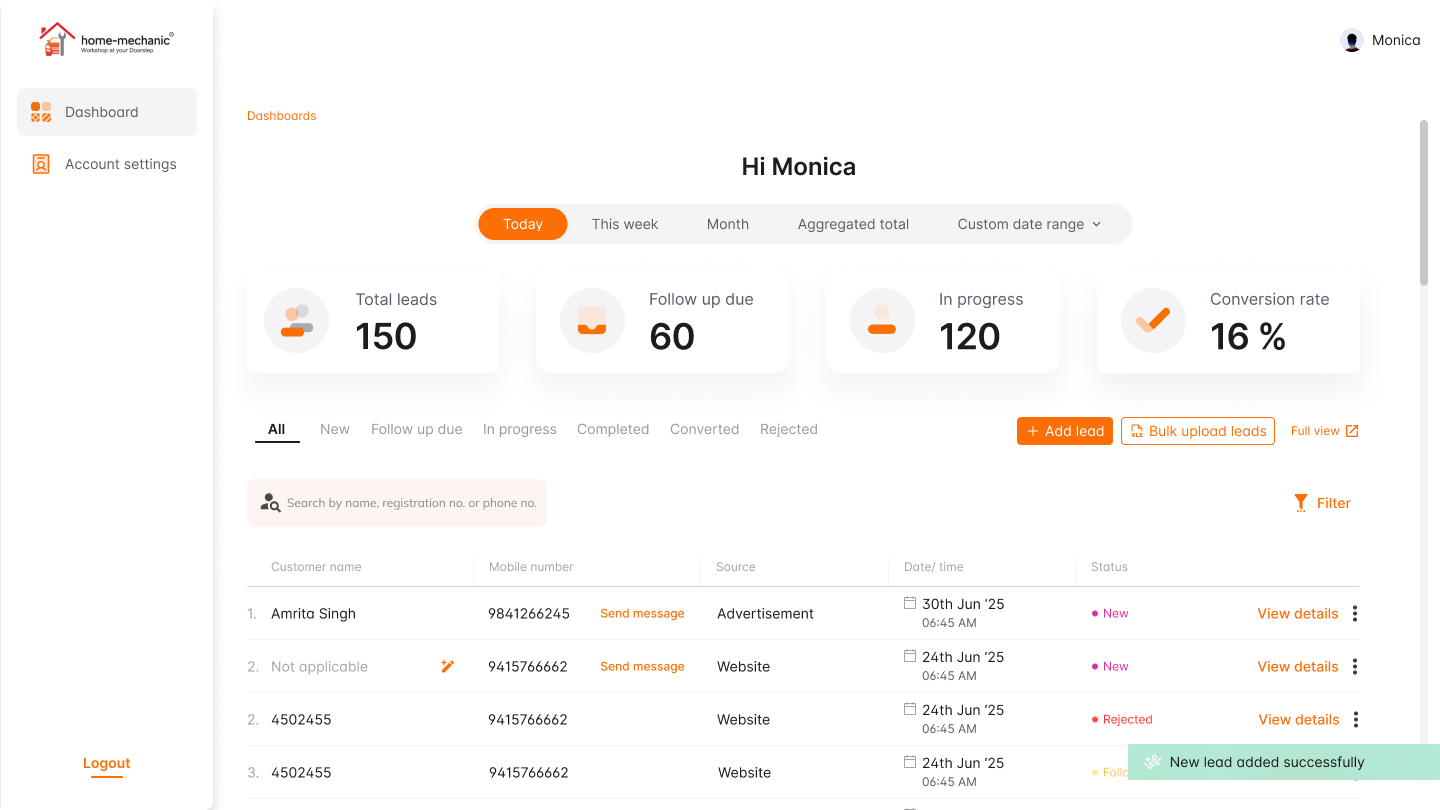Click the Account settings icon

[x=41, y=164]
